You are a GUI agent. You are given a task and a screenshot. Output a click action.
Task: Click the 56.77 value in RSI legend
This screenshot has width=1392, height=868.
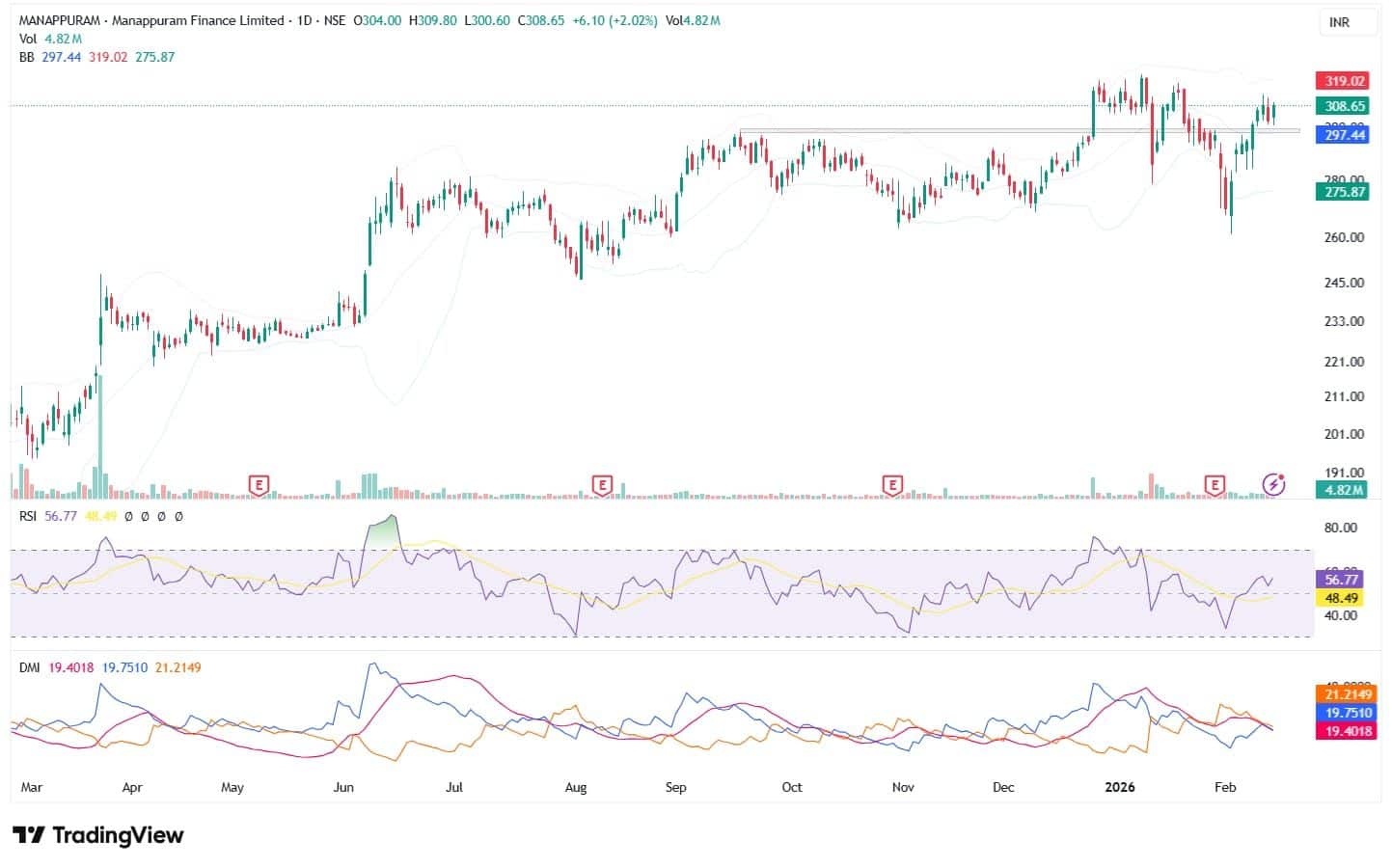(x=61, y=516)
